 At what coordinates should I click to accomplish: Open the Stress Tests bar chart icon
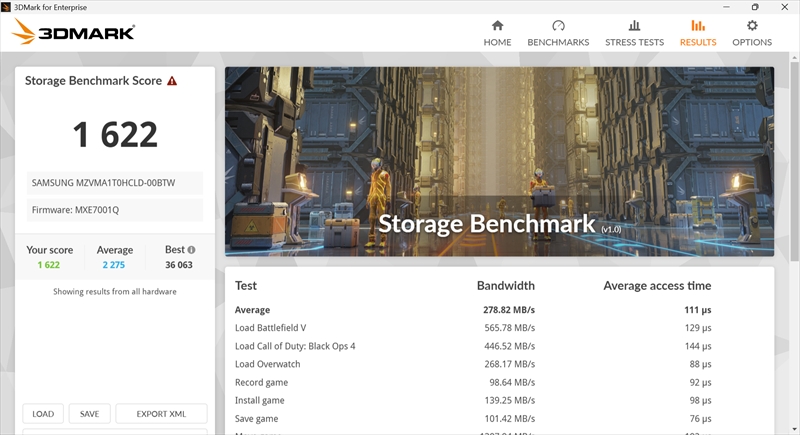pyautogui.click(x=634, y=26)
